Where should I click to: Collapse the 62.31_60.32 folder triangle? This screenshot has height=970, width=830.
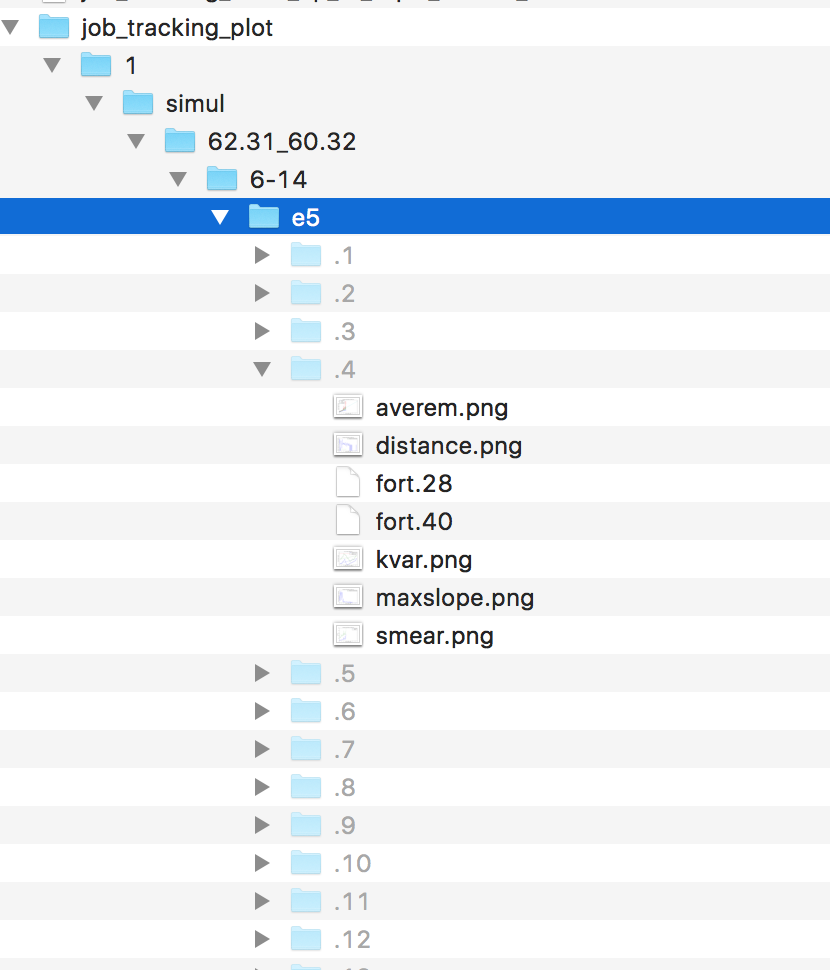coord(137,142)
